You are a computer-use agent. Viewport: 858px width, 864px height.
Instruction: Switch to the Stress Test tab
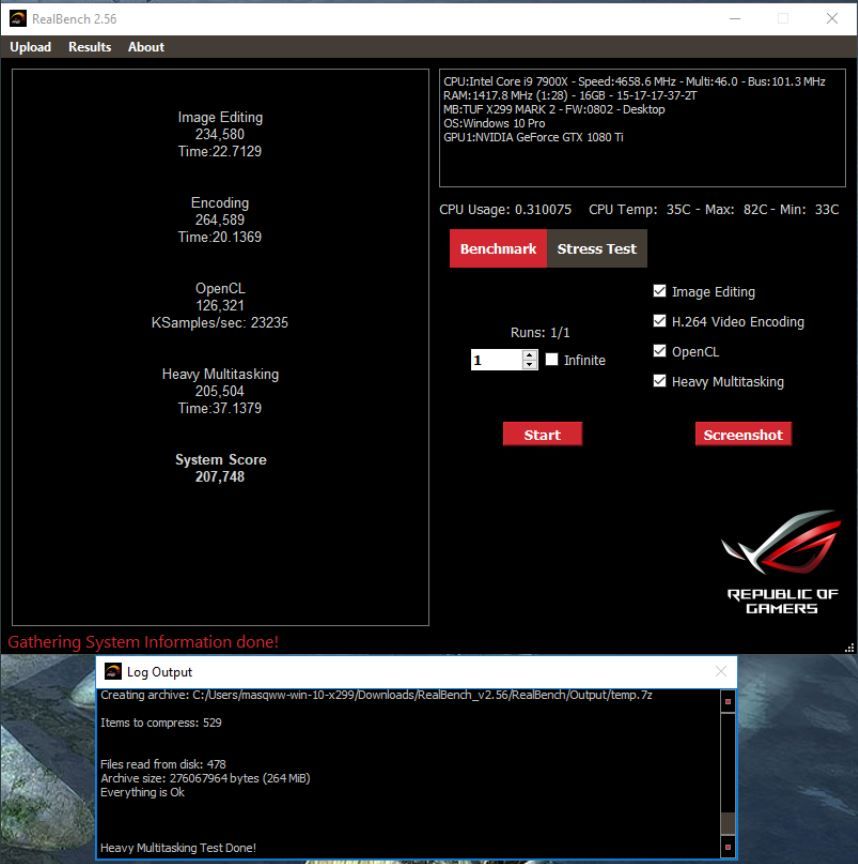[x=597, y=249]
